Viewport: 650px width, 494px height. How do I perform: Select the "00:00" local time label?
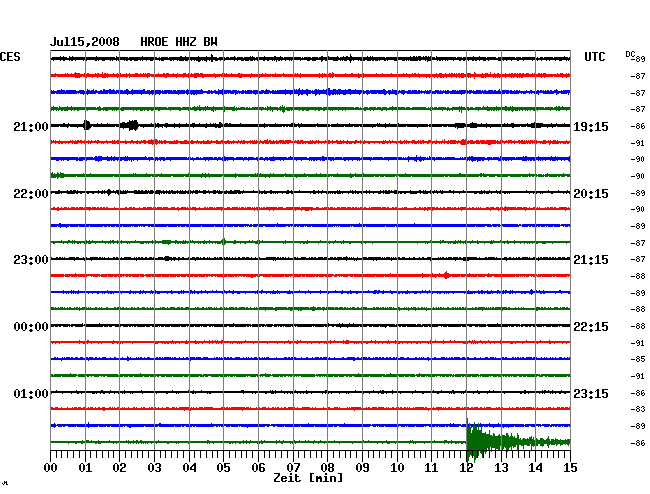[x=31, y=327]
